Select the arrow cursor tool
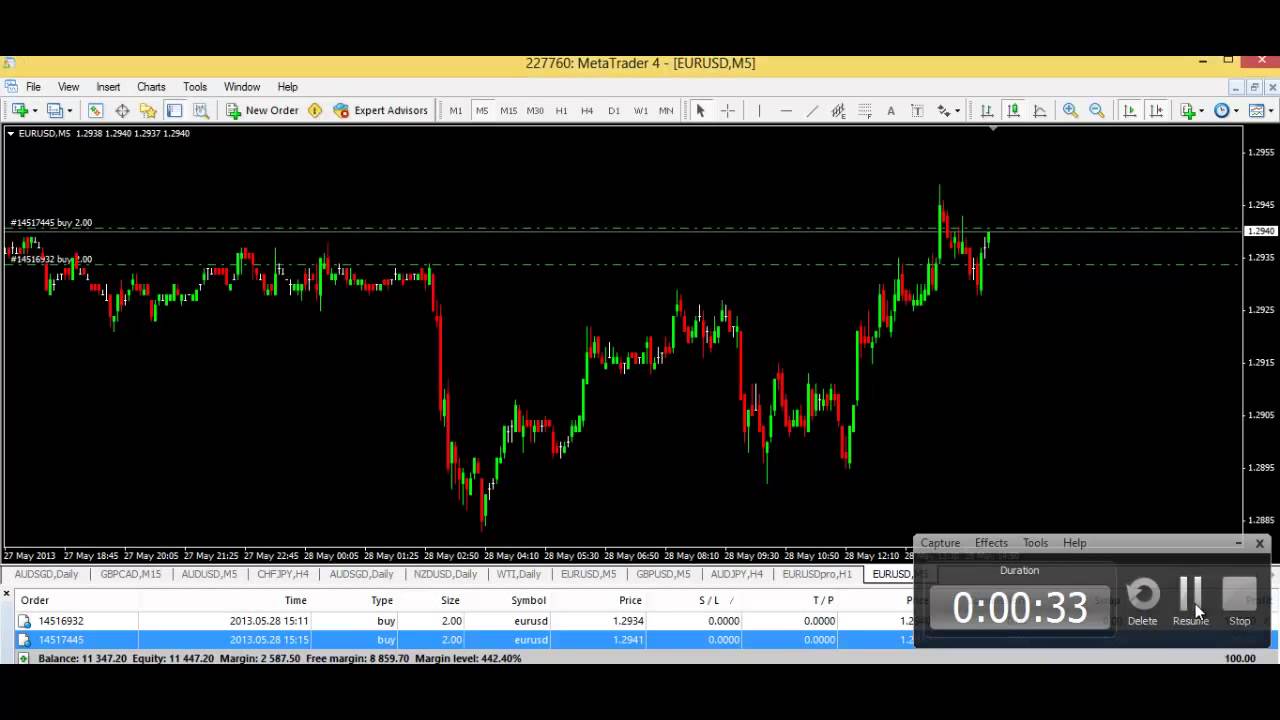The width and height of the screenshot is (1280, 720). (x=700, y=110)
